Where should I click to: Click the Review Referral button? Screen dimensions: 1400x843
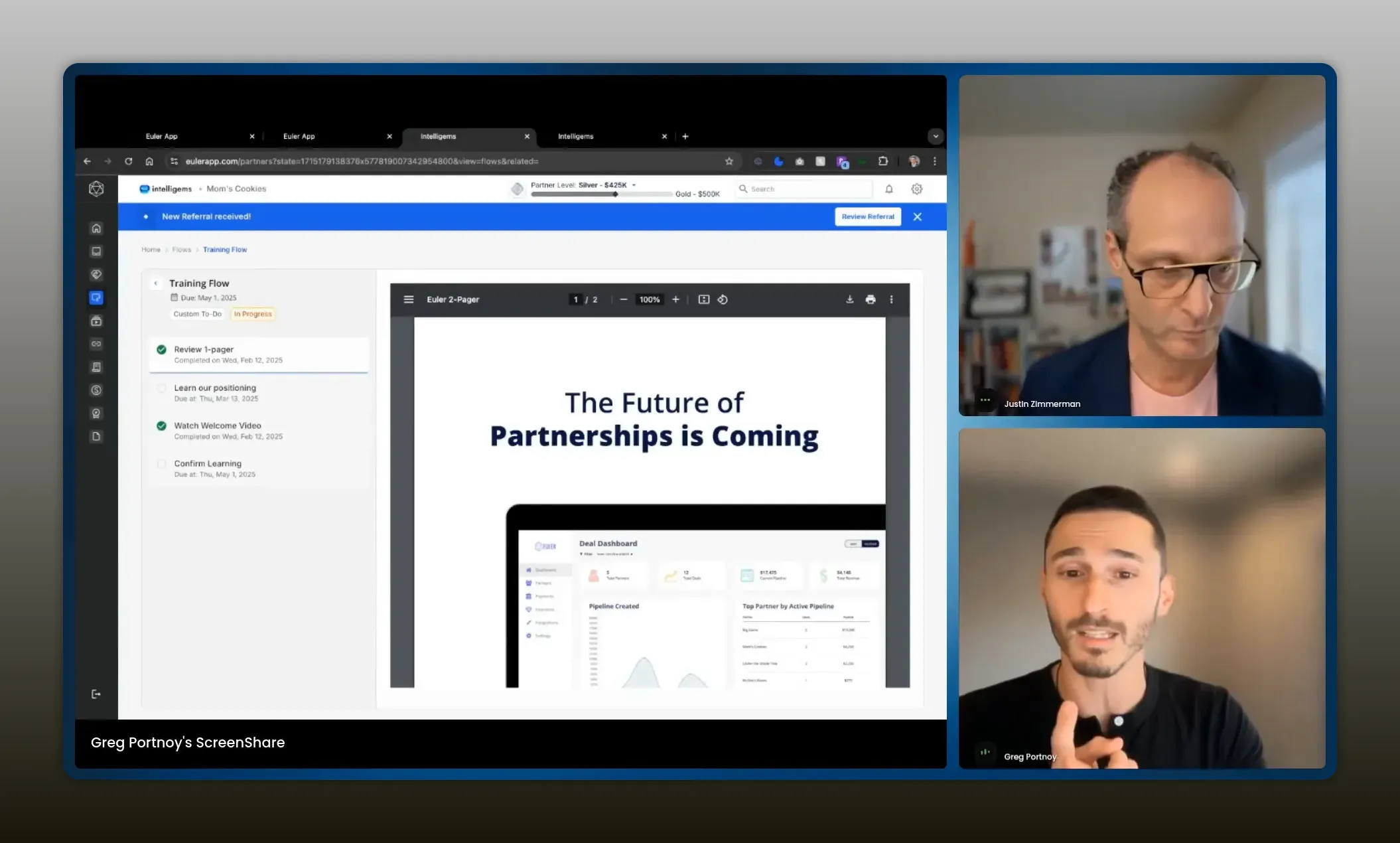tap(867, 216)
